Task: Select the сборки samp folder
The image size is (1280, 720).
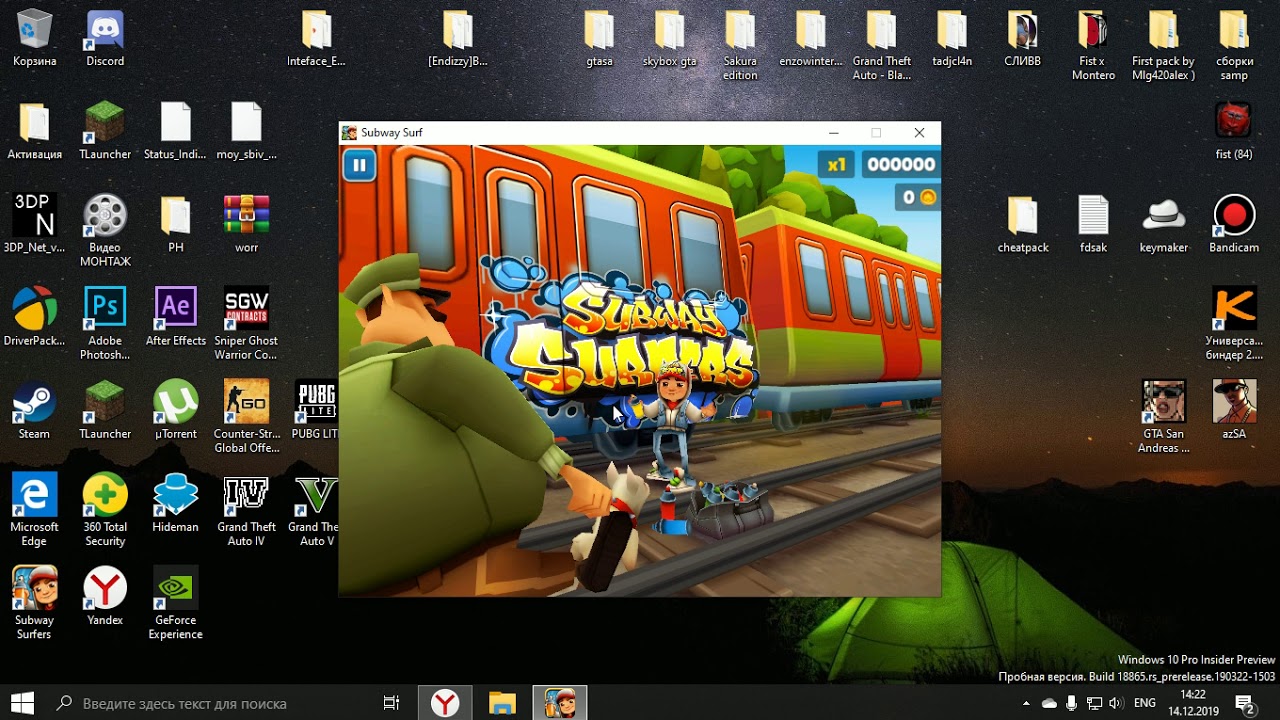Action: [1234, 45]
